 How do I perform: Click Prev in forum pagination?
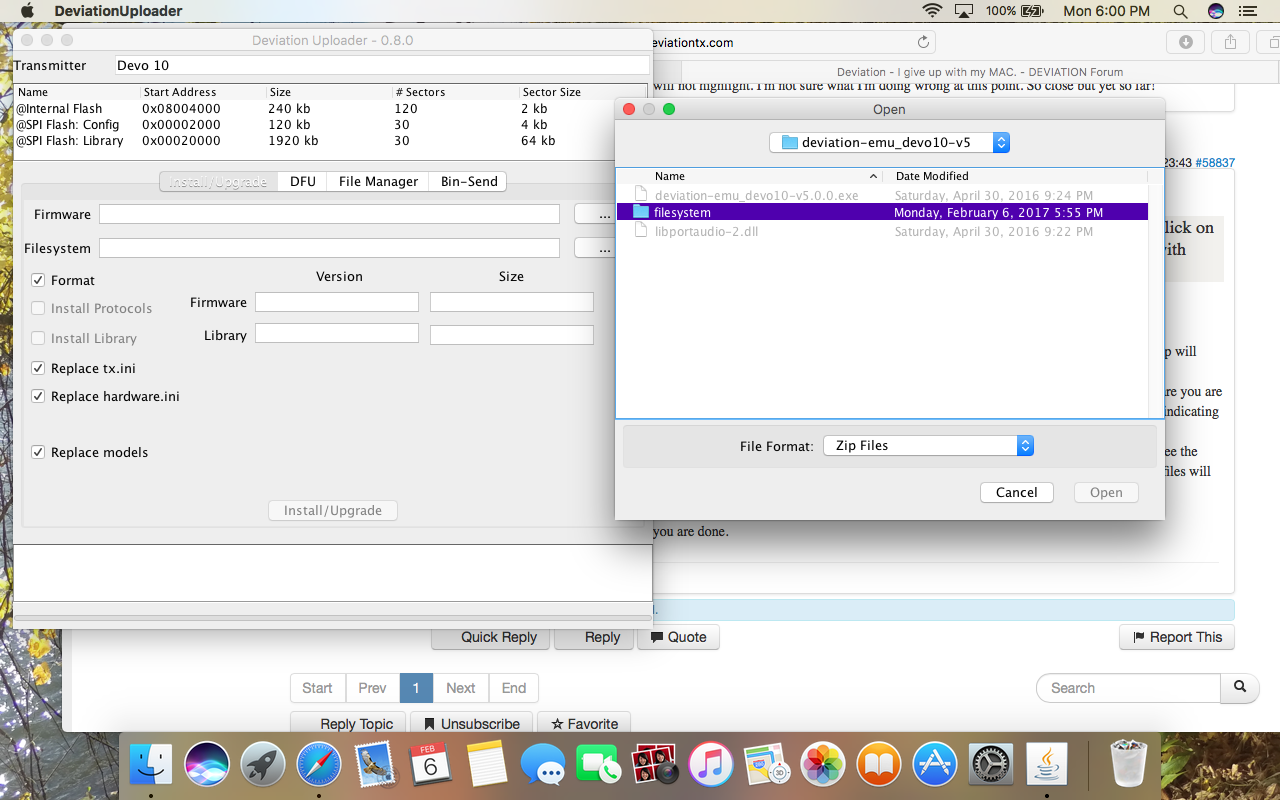[372, 688]
